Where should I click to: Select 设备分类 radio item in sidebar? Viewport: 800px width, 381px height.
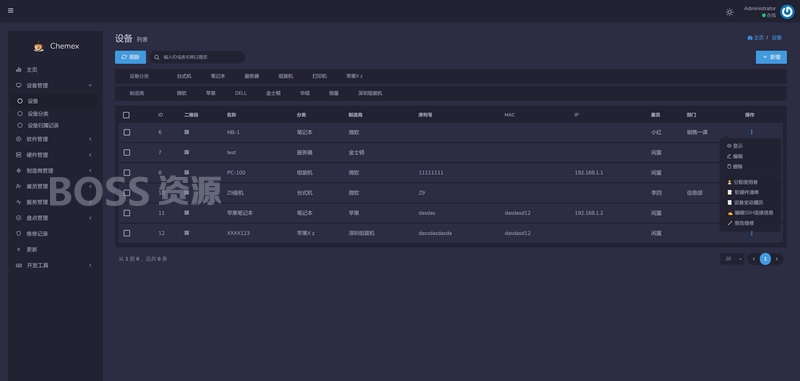20,113
